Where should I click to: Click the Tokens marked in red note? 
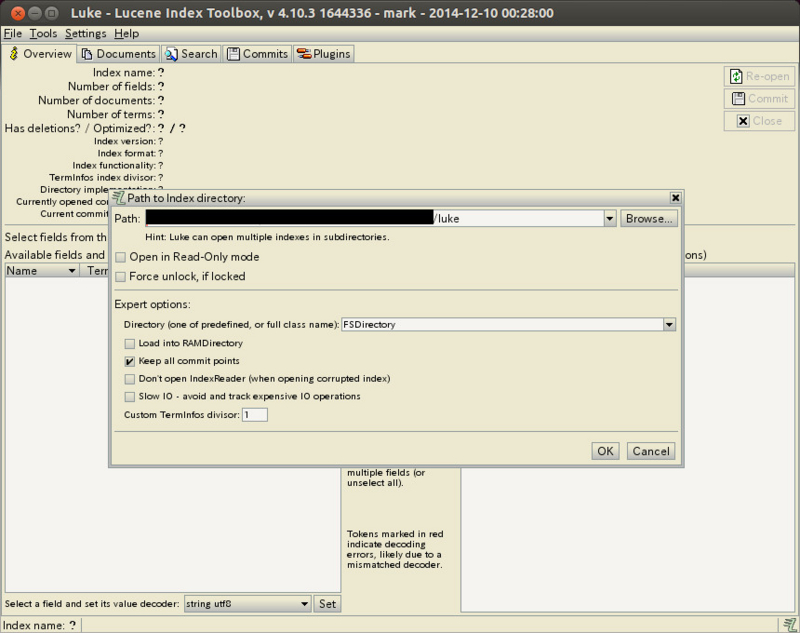(395, 549)
